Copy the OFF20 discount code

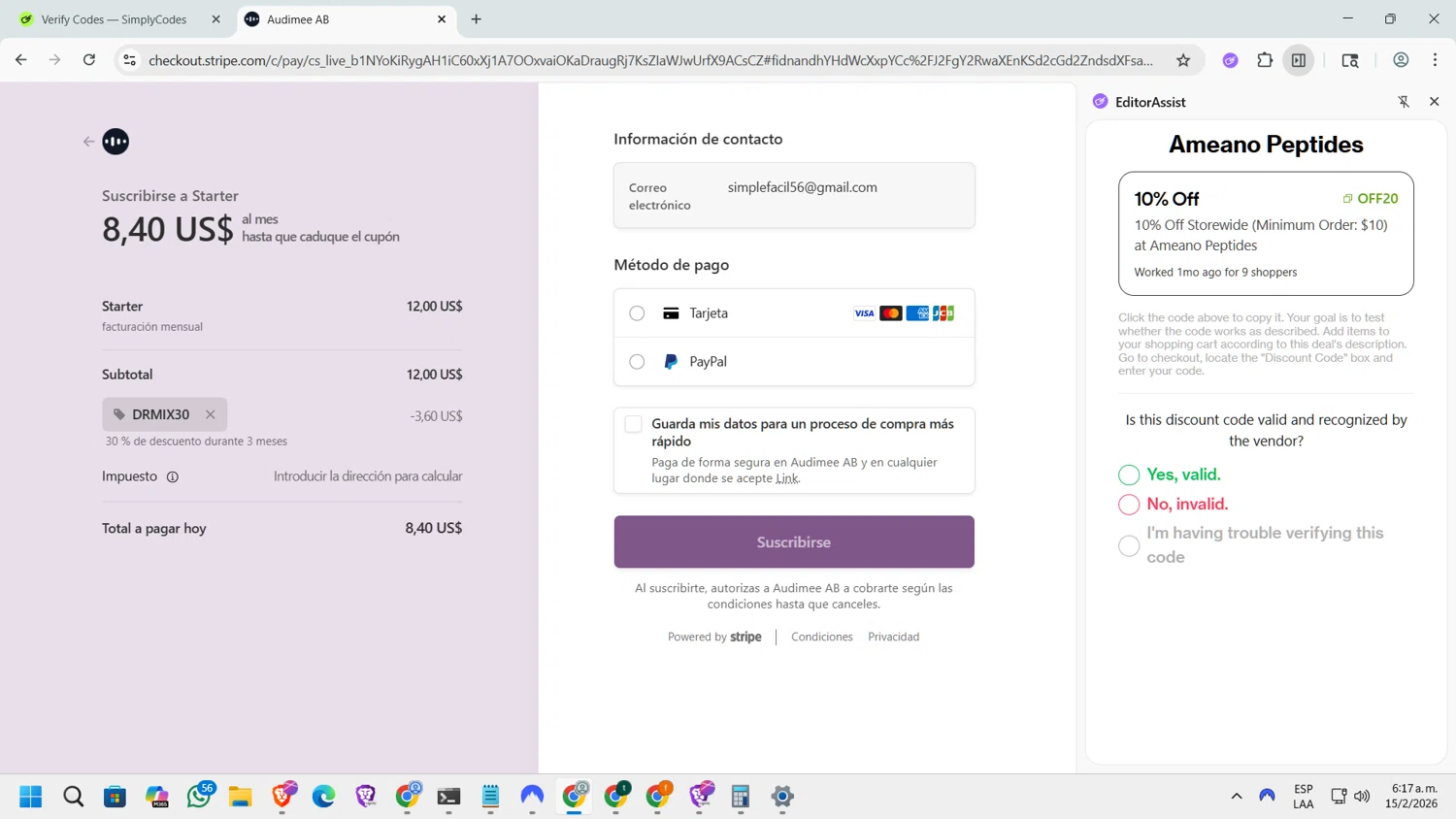coord(1371,198)
